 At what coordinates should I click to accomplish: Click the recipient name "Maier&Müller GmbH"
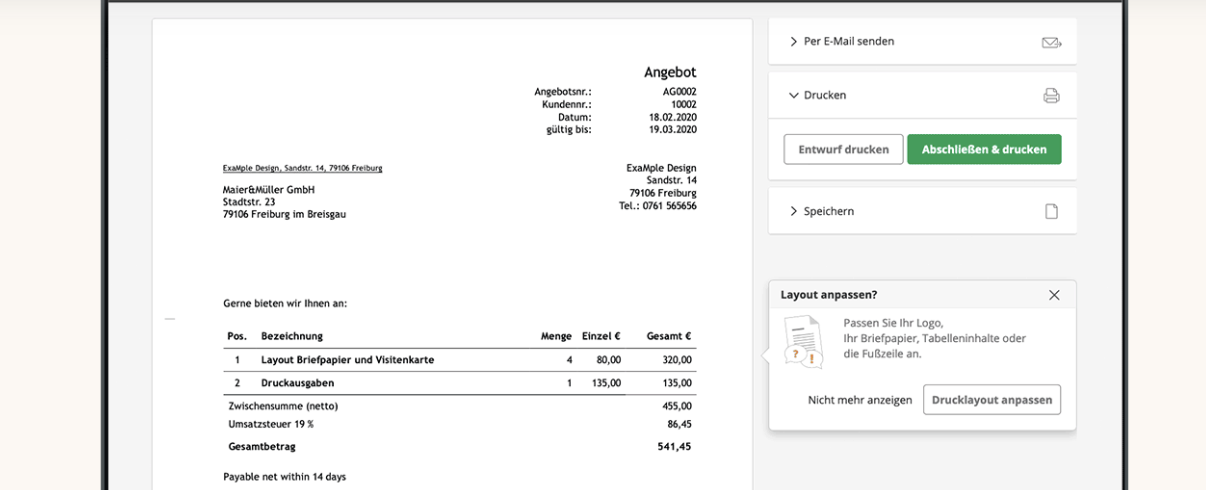[268, 190]
